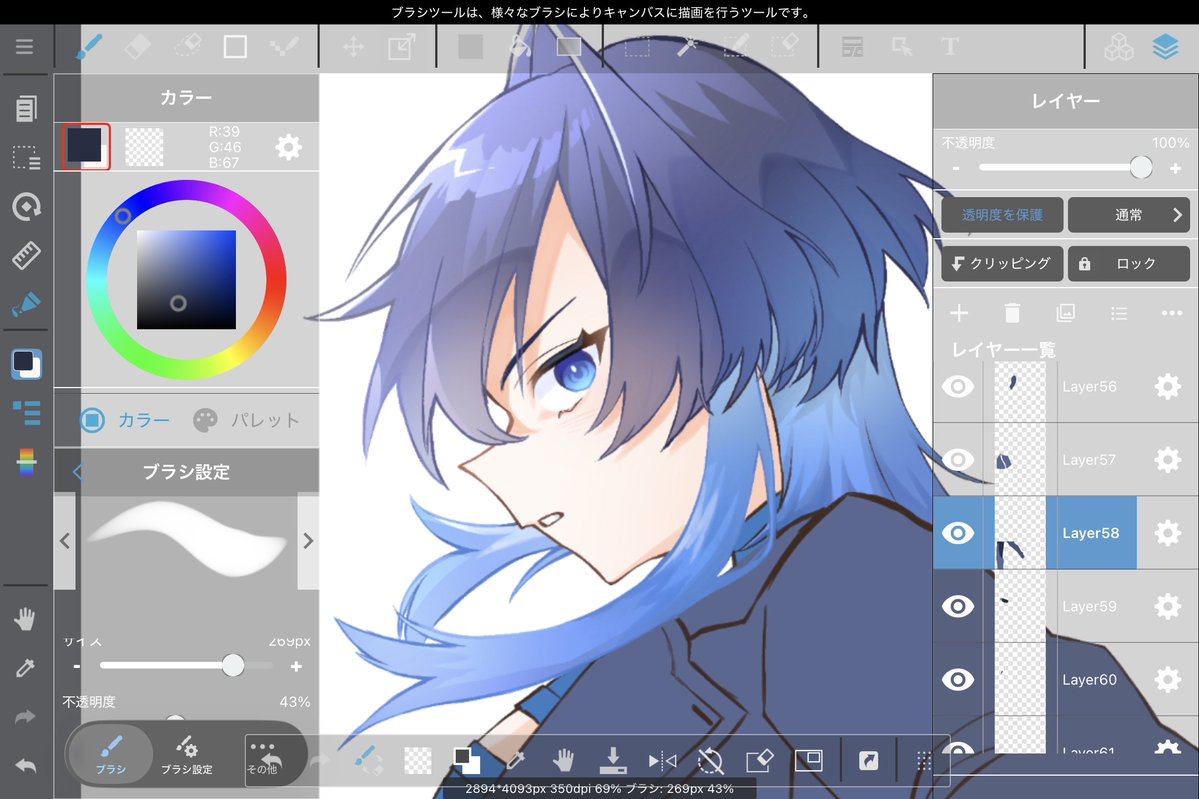
Task: Hide Layer60 using its eye icon
Action: [957, 680]
